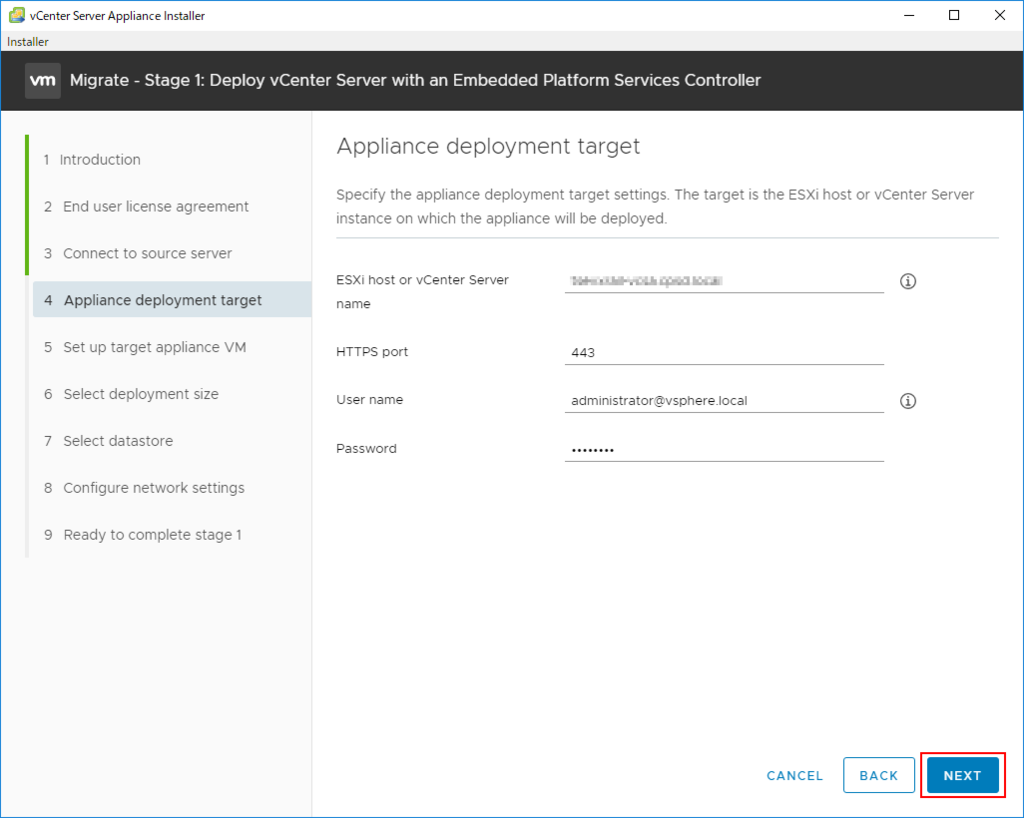Select End user license agreement step
Image resolution: width=1024 pixels, height=818 pixels.
pyautogui.click(x=155, y=207)
